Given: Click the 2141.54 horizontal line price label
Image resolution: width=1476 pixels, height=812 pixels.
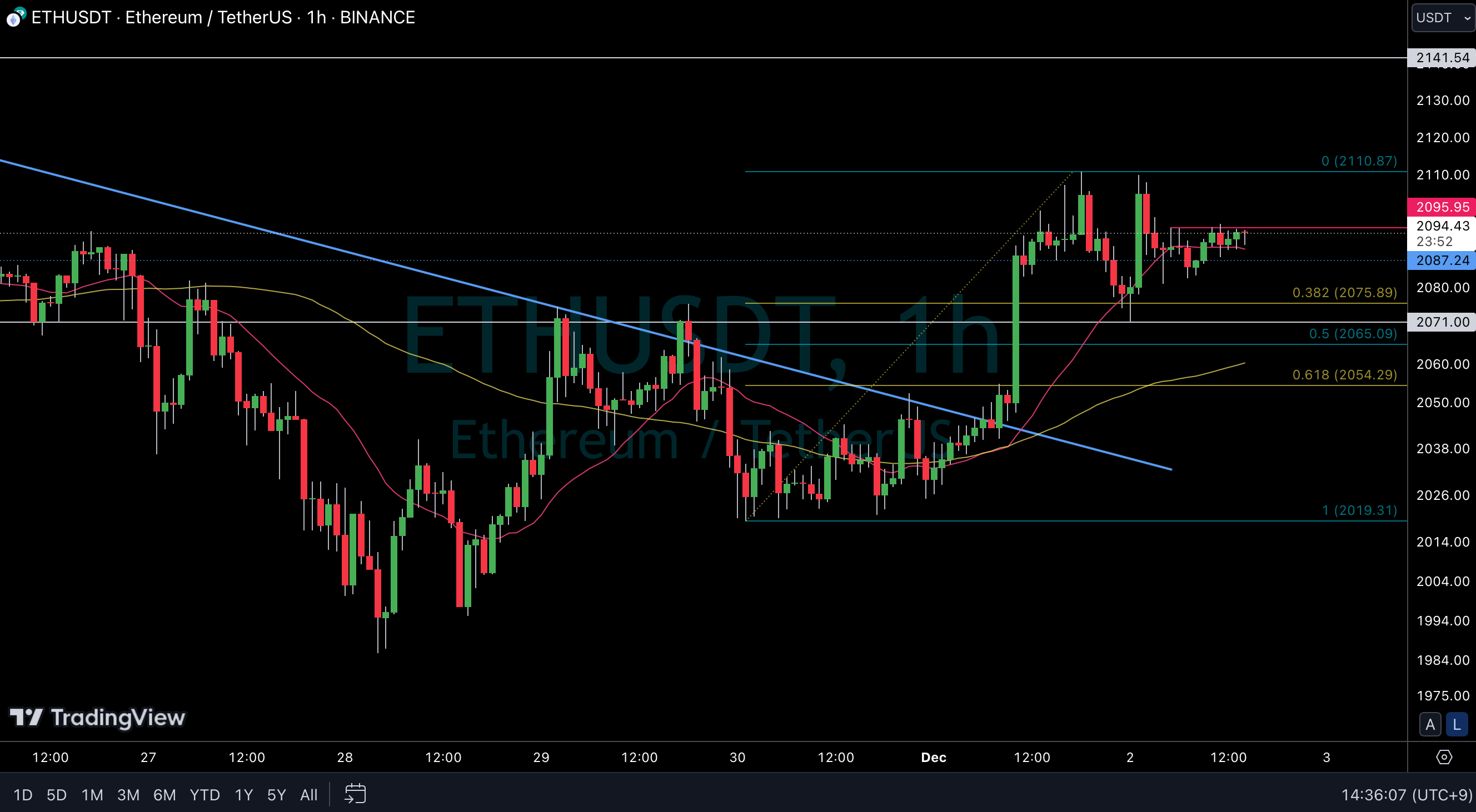Looking at the screenshot, I should pos(1442,58).
